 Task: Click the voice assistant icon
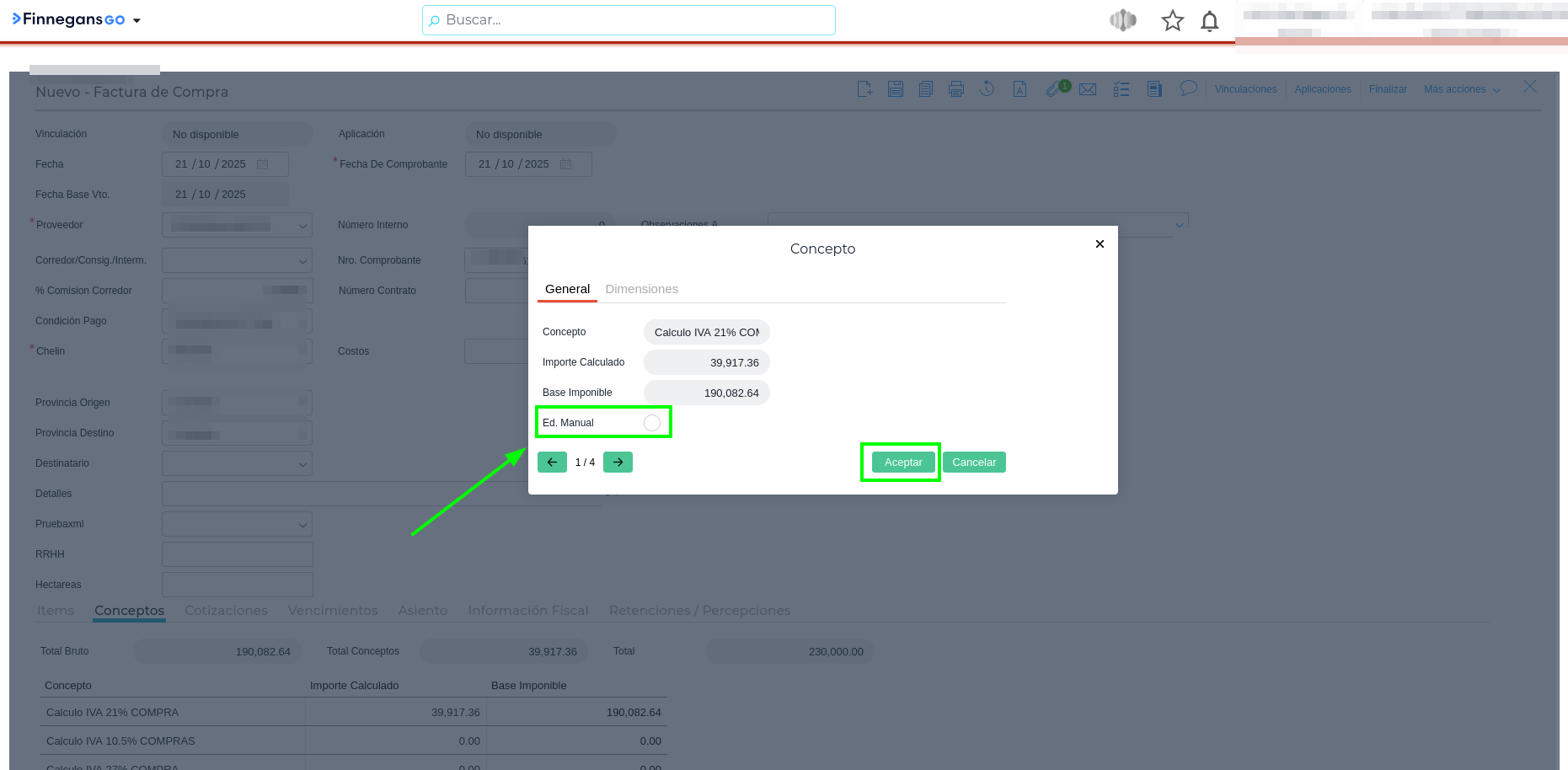1123,21
